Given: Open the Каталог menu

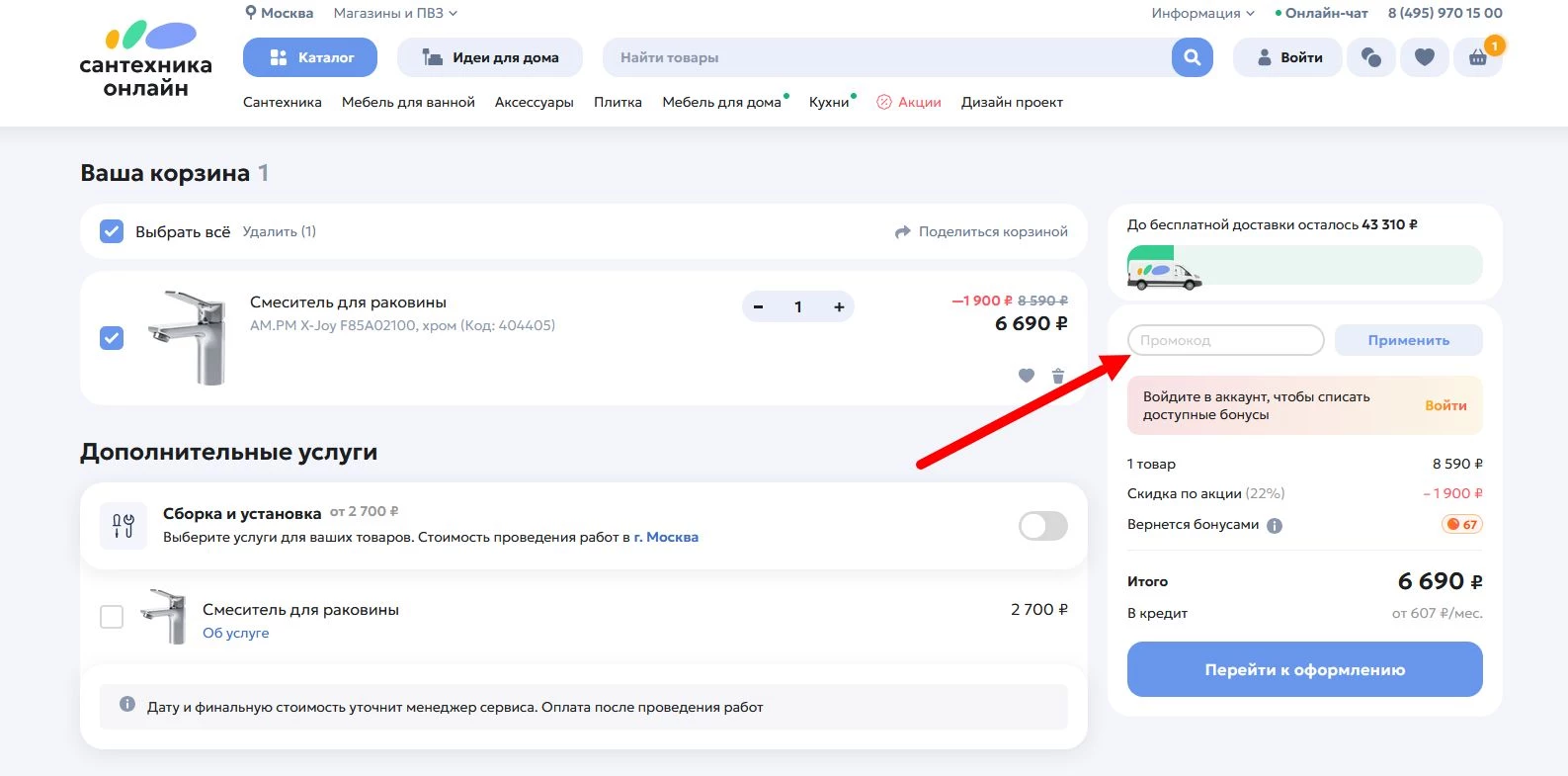Looking at the screenshot, I should tap(310, 57).
